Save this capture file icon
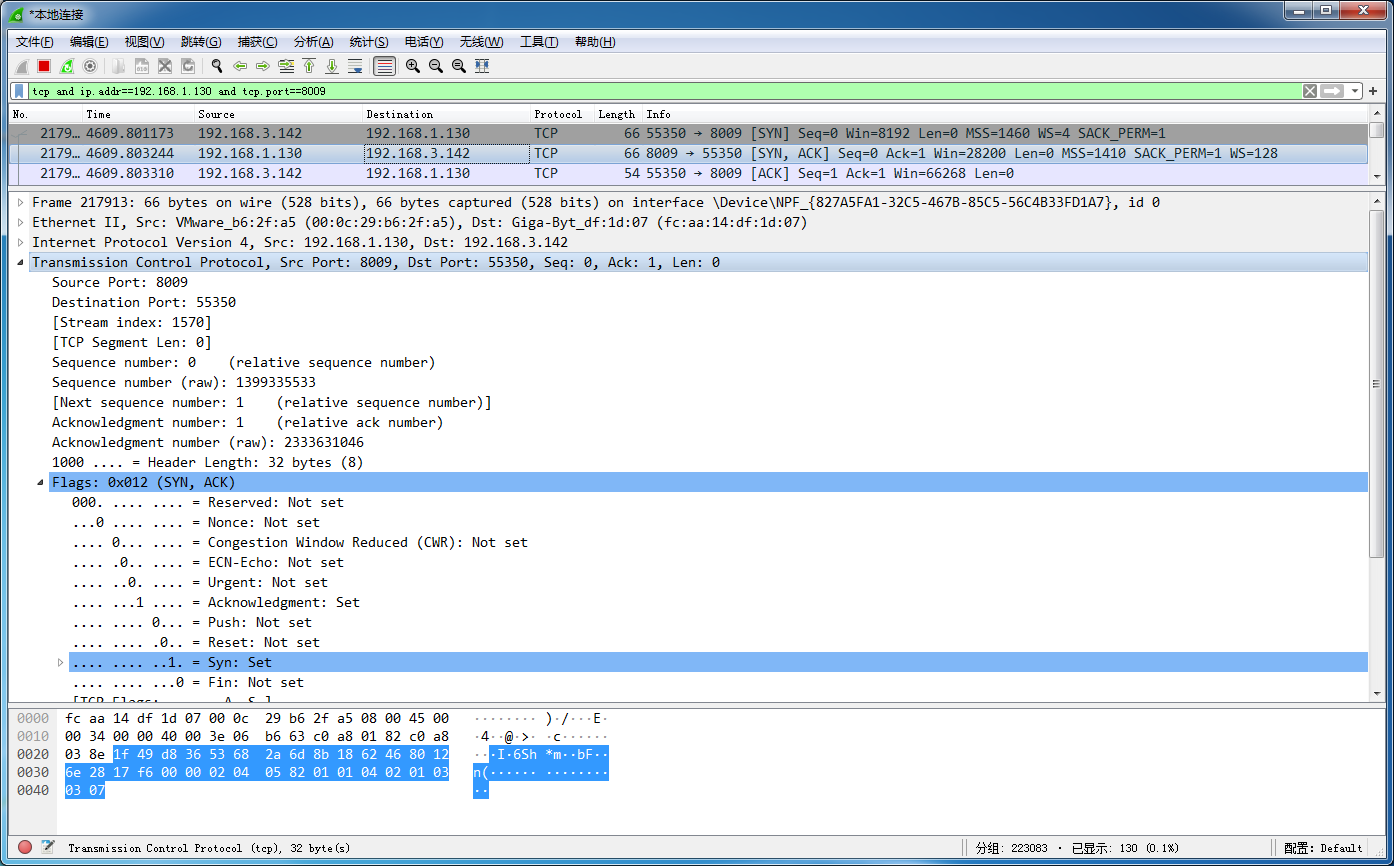This screenshot has width=1394, height=866. point(142,66)
